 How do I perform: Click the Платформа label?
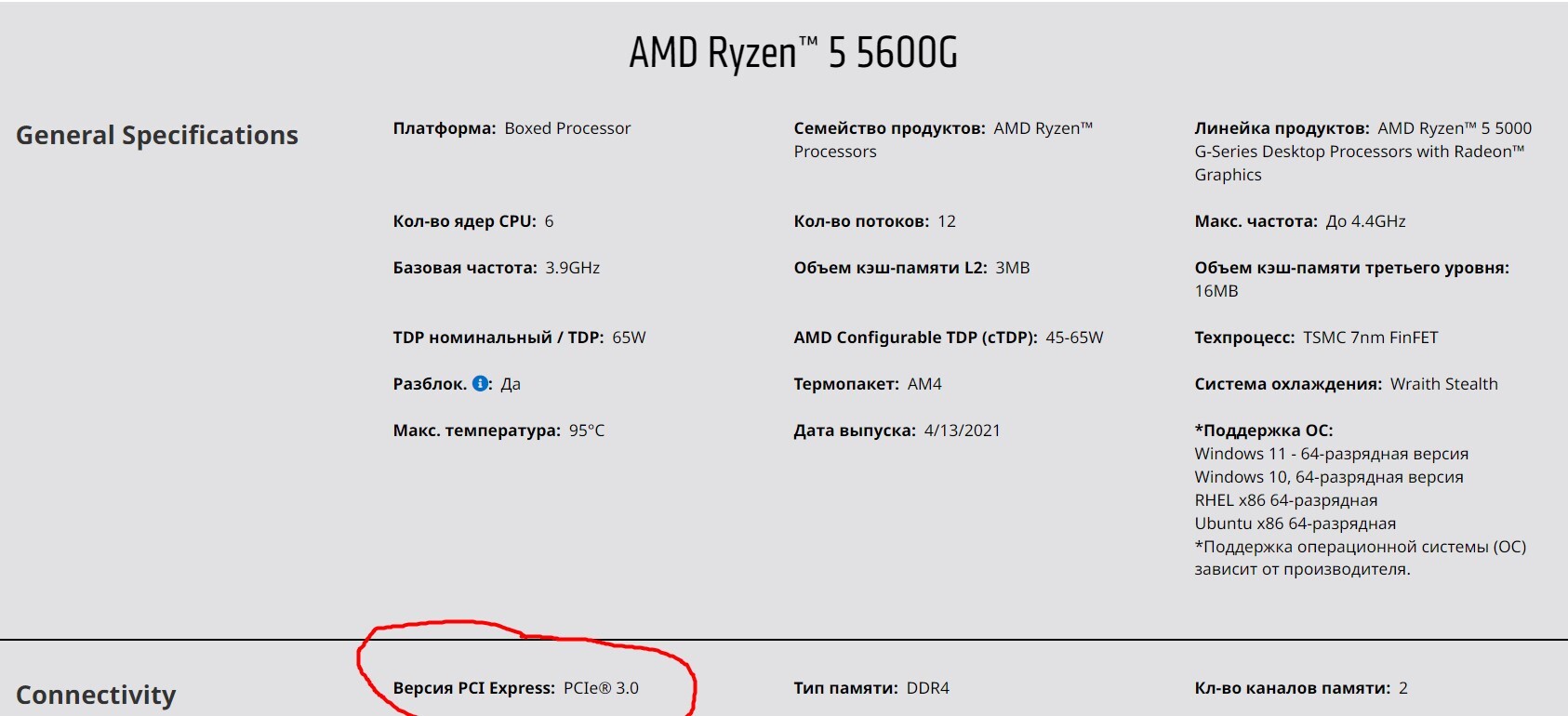(x=444, y=128)
